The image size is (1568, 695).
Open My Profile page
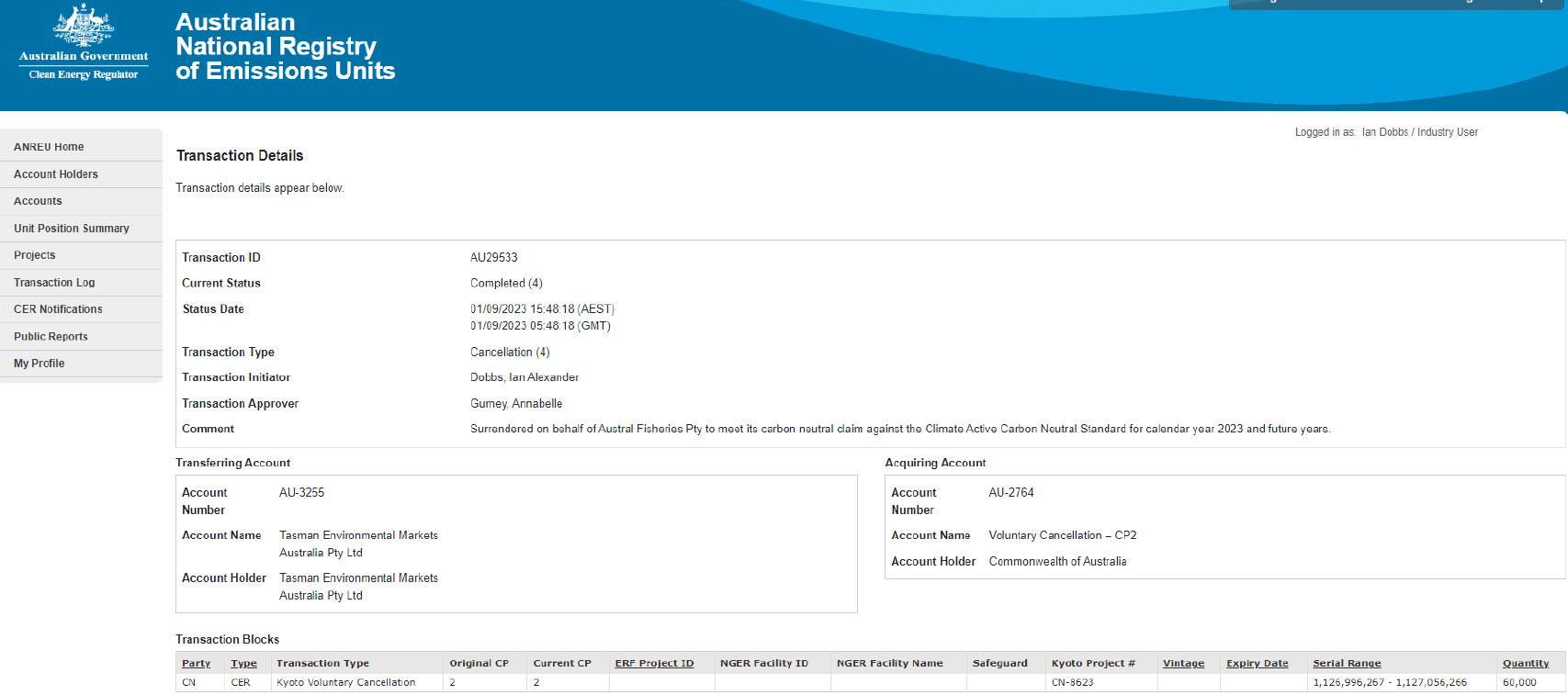[39, 364]
